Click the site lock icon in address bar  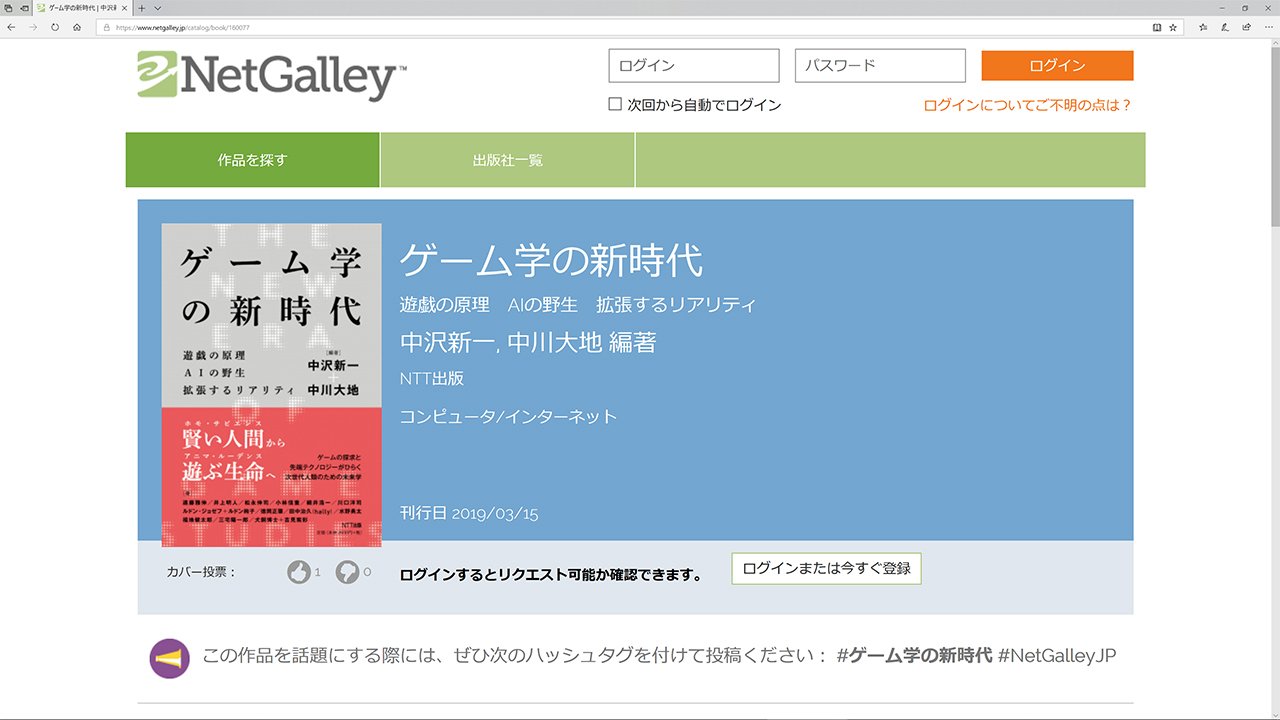105,27
